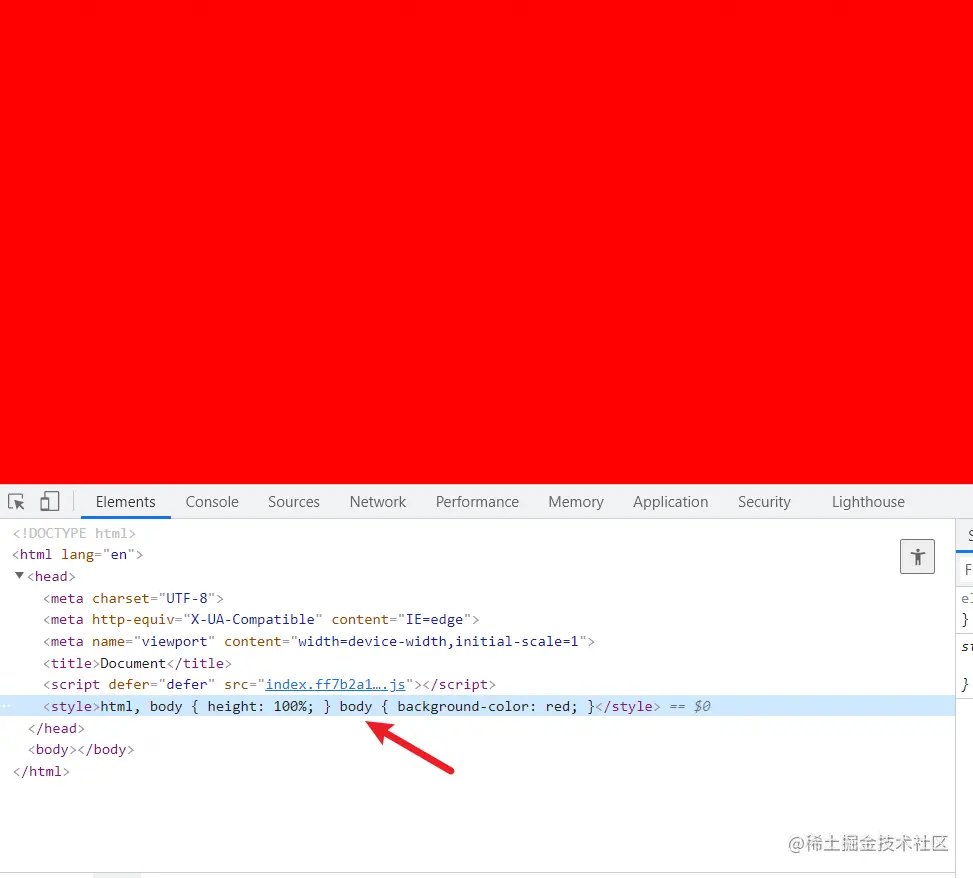Open the Memory tab

click(575, 501)
